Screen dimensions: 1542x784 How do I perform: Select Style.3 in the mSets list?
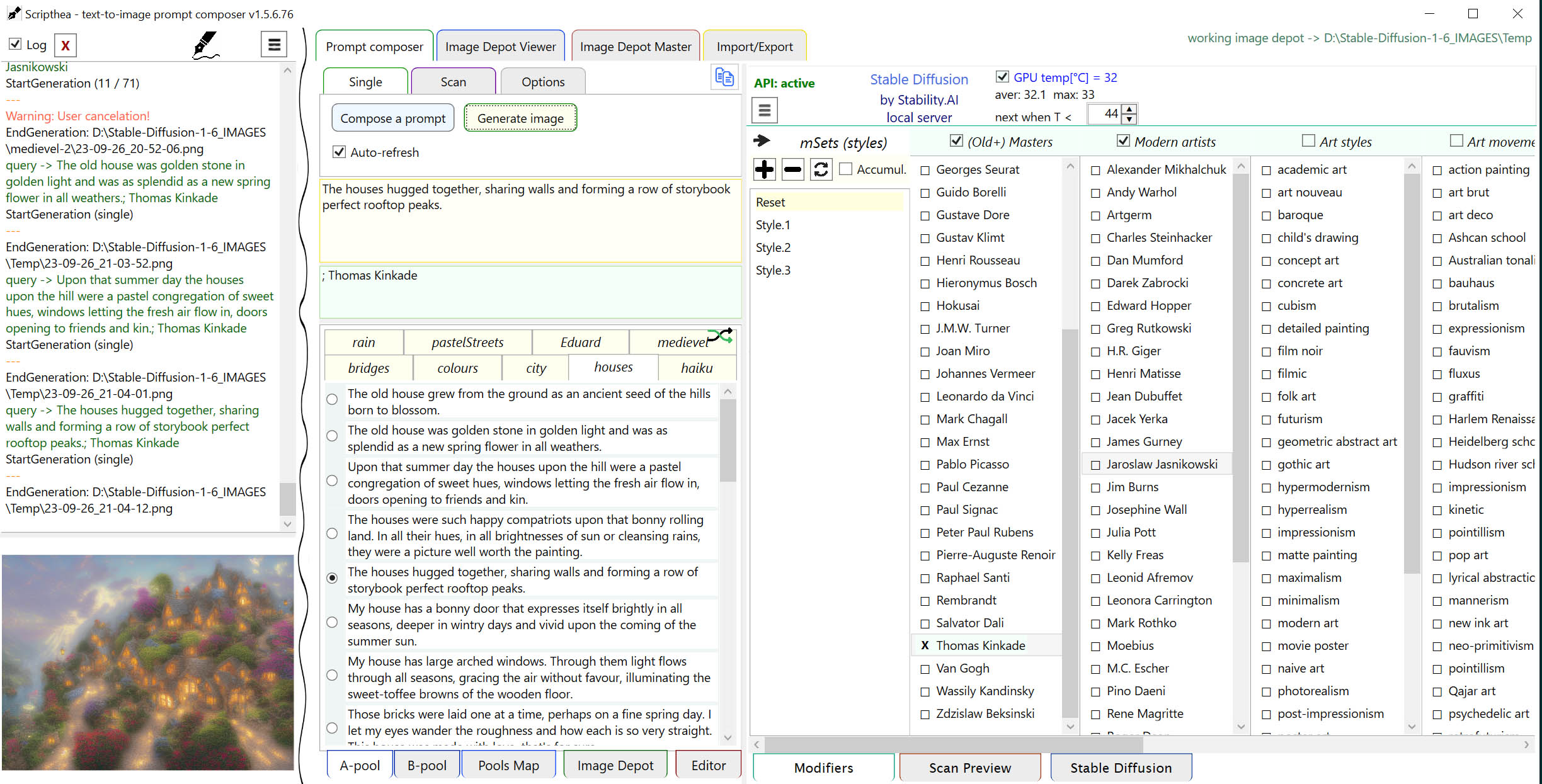point(773,270)
